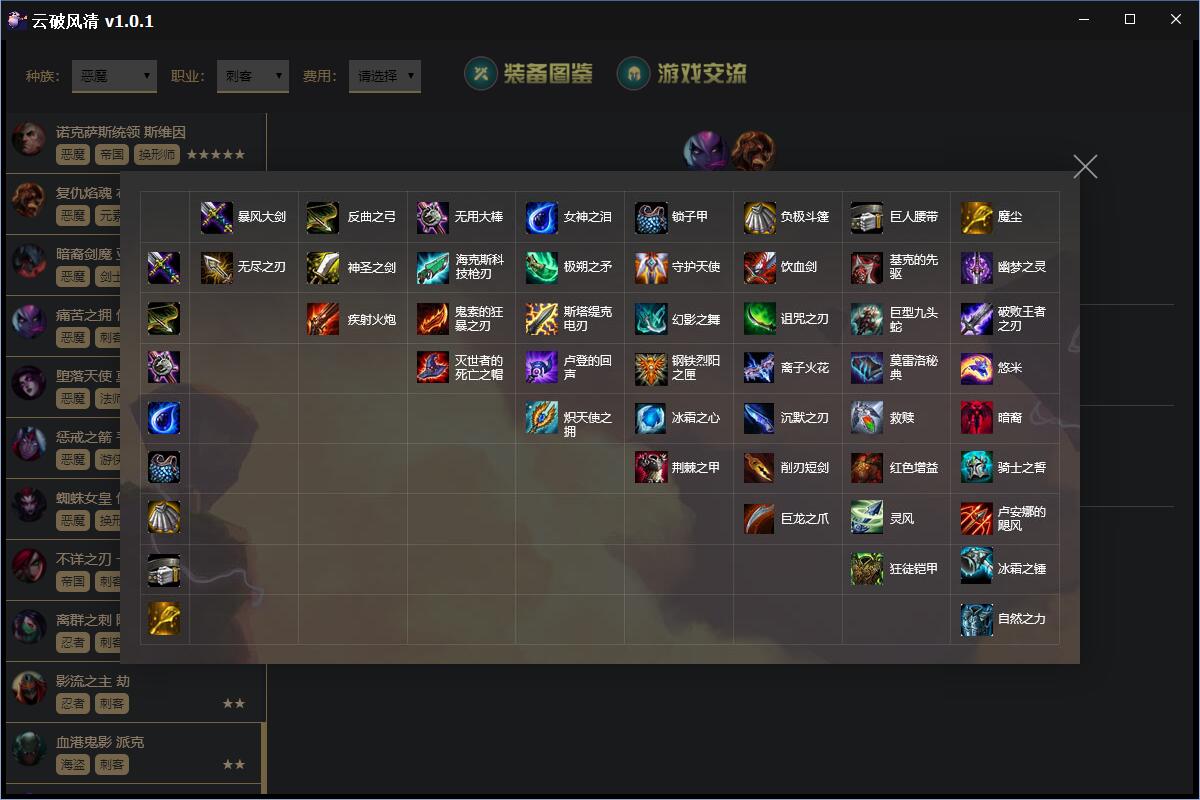Select champion 血港鬼影 派克 in the list
The width and height of the screenshot is (1200, 800).
pyautogui.click(x=136, y=753)
